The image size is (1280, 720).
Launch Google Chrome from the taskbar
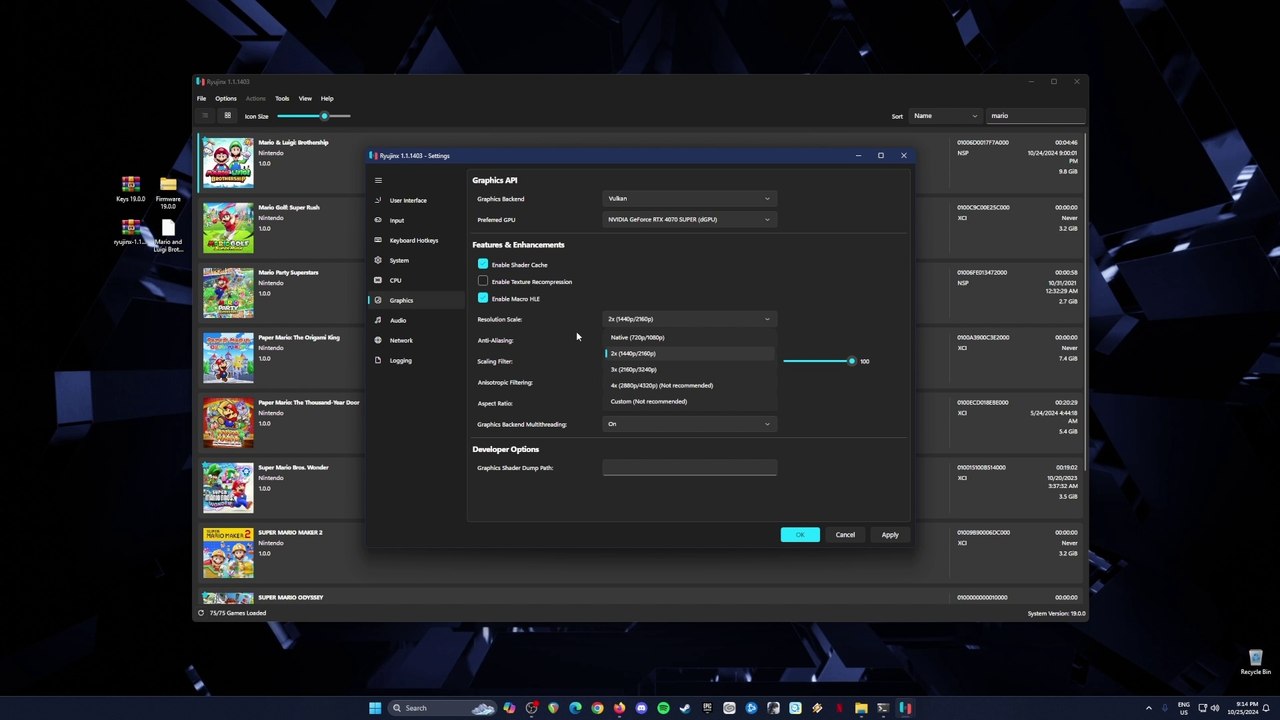pyautogui.click(x=597, y=708)
